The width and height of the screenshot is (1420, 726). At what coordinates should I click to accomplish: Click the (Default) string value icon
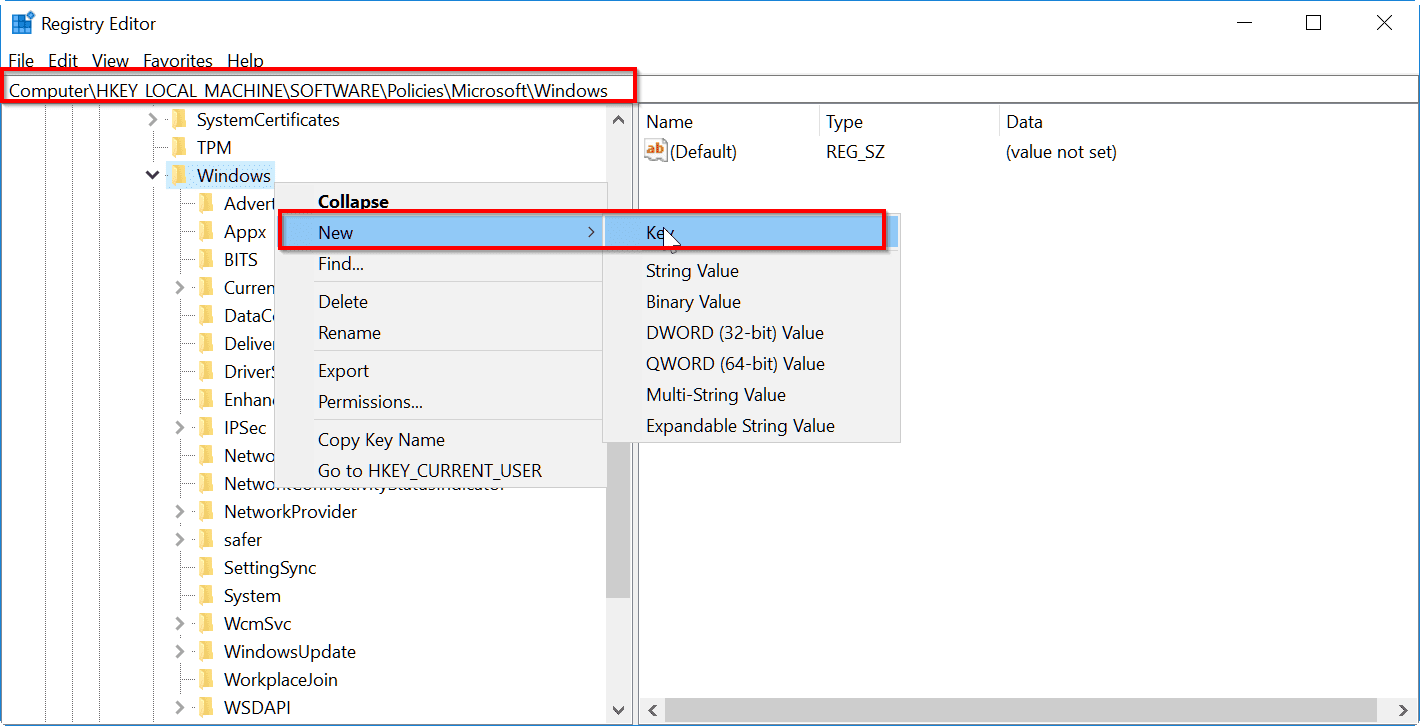656,151
